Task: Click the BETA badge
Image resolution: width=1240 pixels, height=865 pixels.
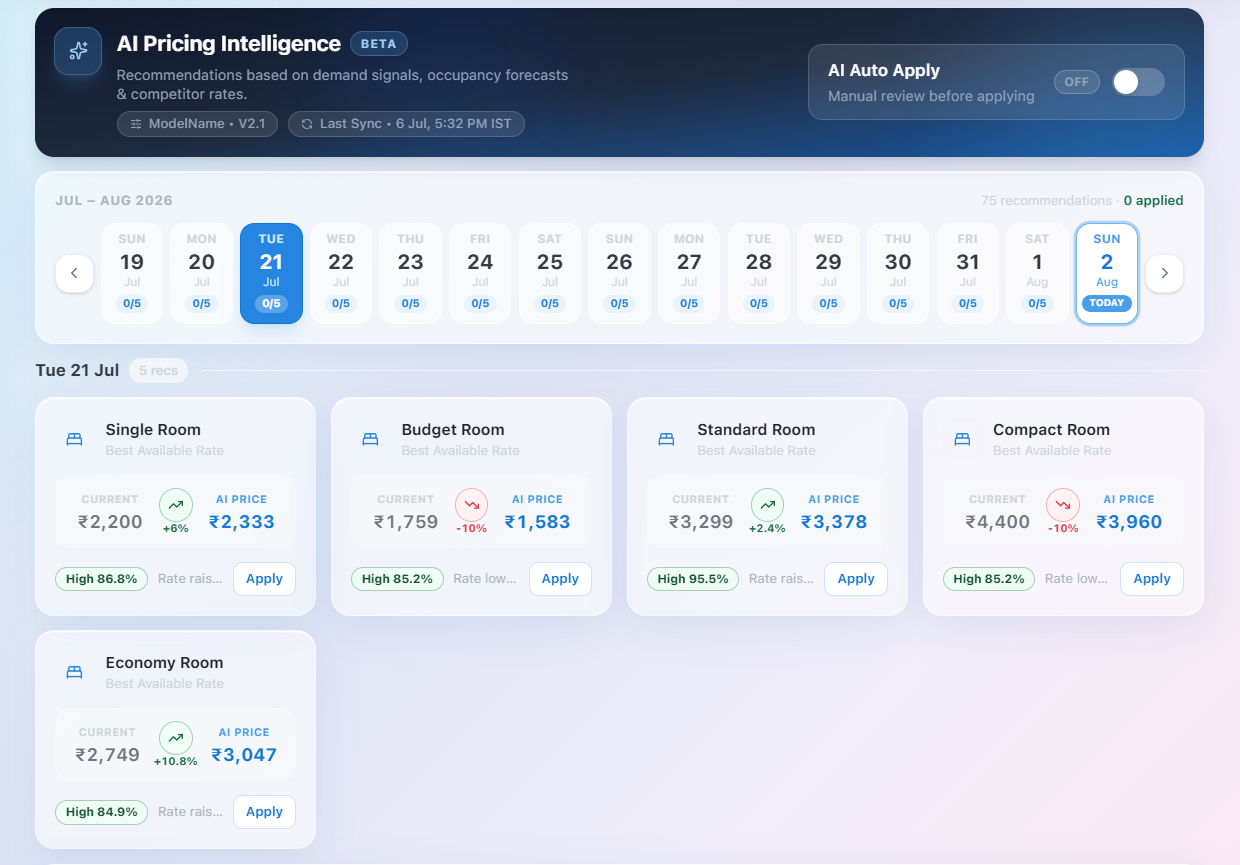Action: pyautogui.click(x=379, y=44)
